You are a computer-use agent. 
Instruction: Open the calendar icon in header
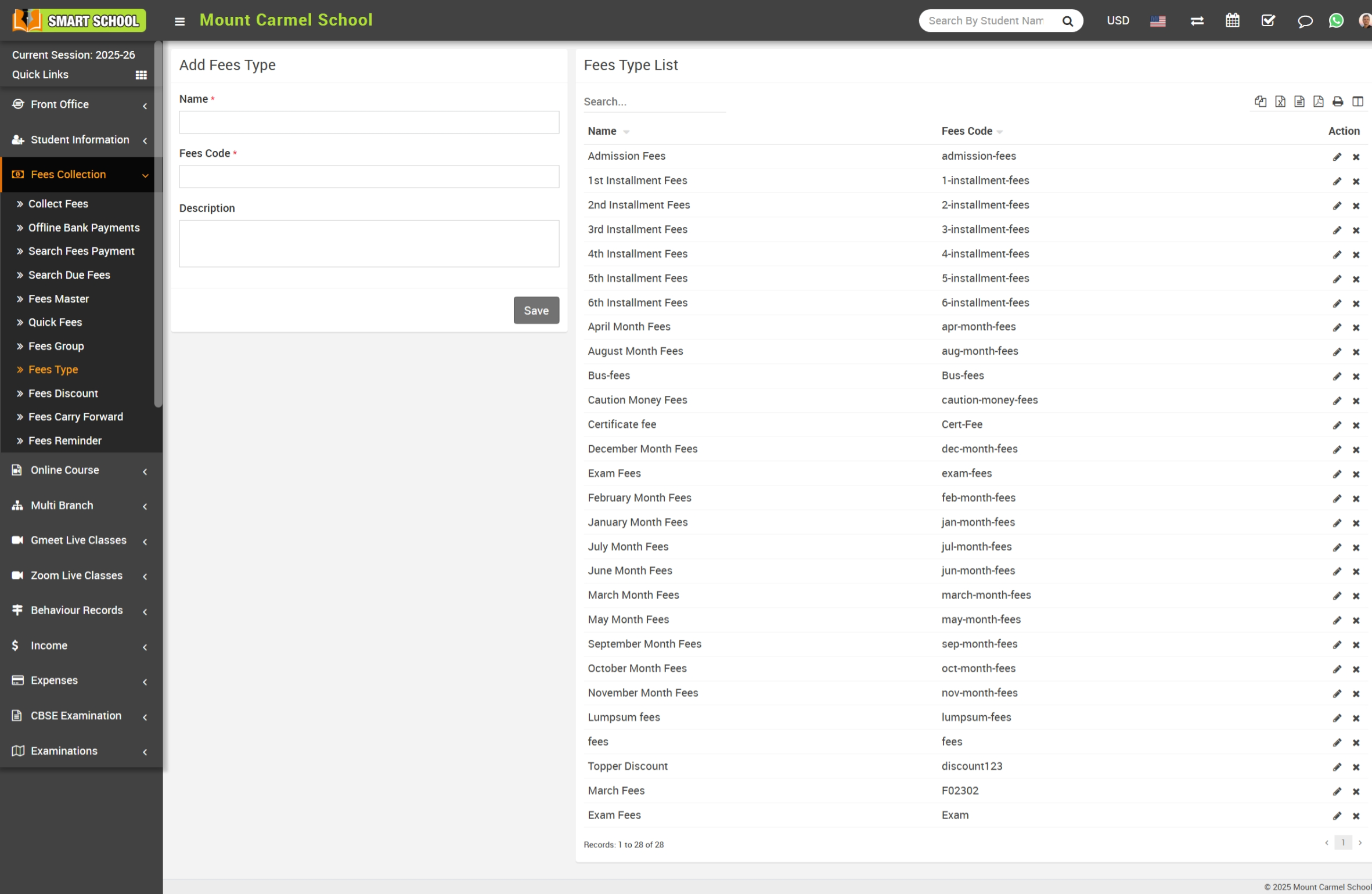(1232, 21)
